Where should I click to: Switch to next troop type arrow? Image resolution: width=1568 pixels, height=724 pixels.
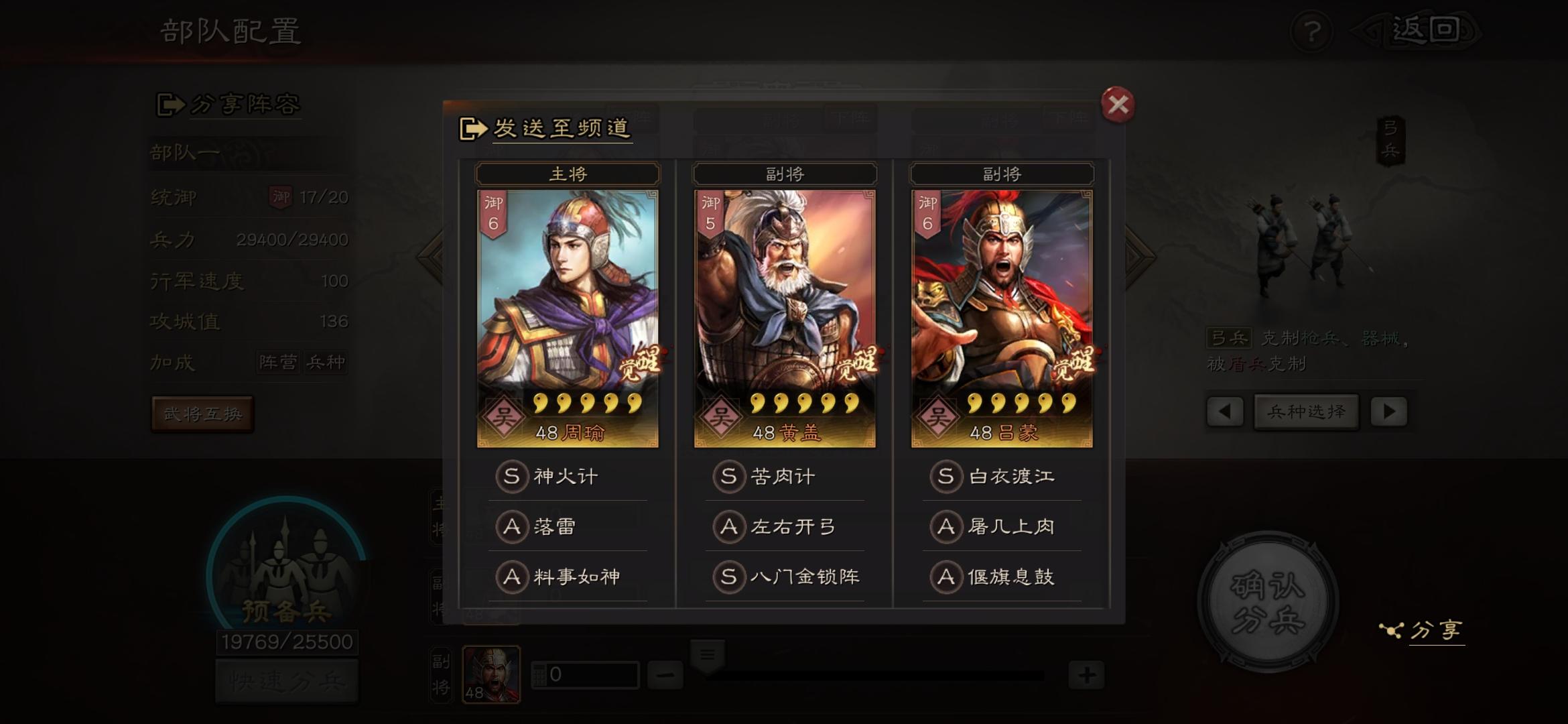point(1389,411)
